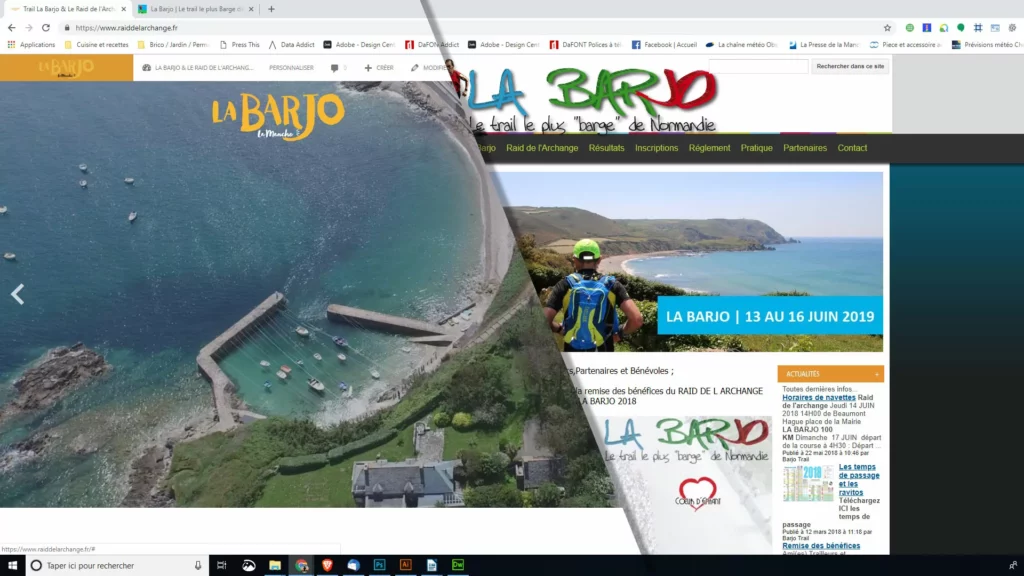Image resolution: width=1024 pixels, height=576 pixels.
Task: Open 'La chaîne météo' bookmark
Action: click(x=741, y=45)
